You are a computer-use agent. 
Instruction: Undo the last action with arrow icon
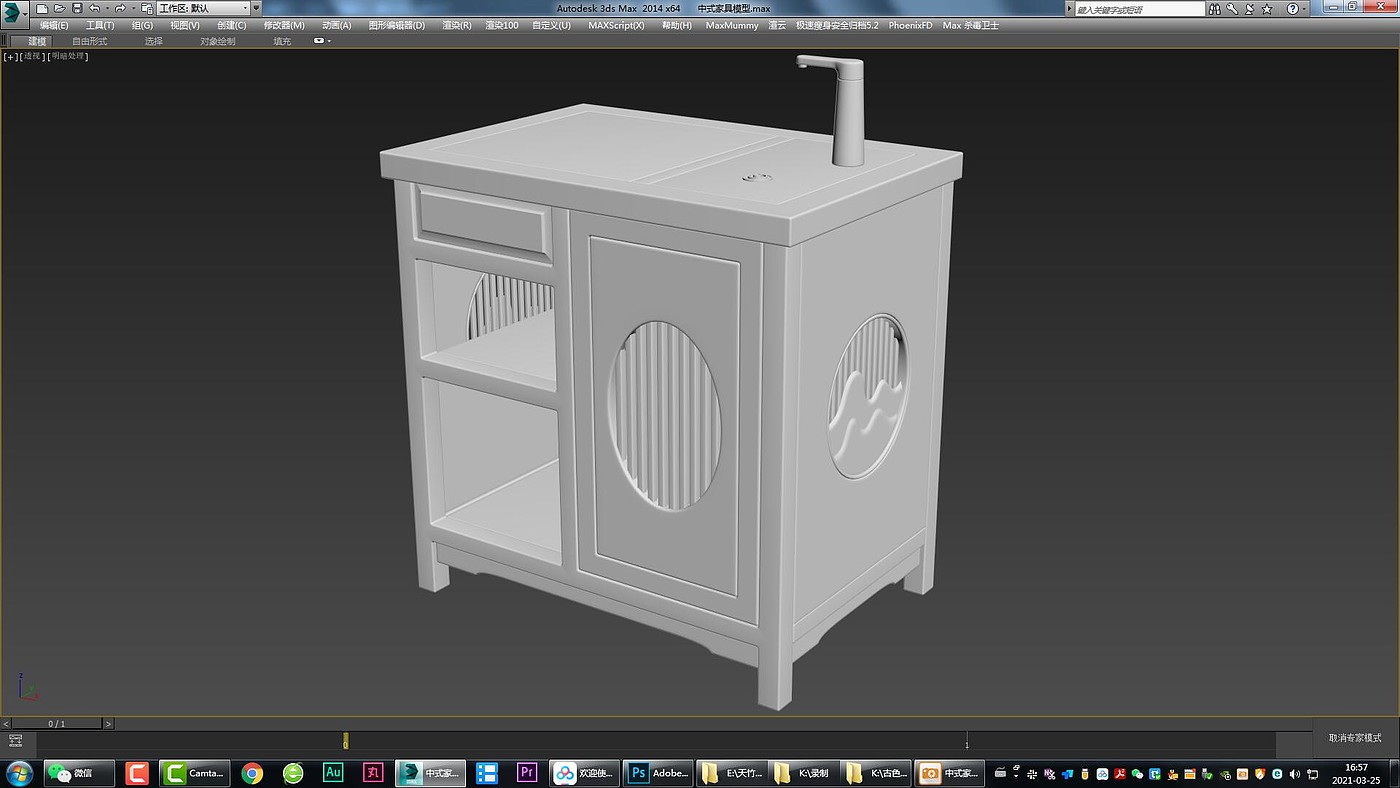(x=94, y=8)
